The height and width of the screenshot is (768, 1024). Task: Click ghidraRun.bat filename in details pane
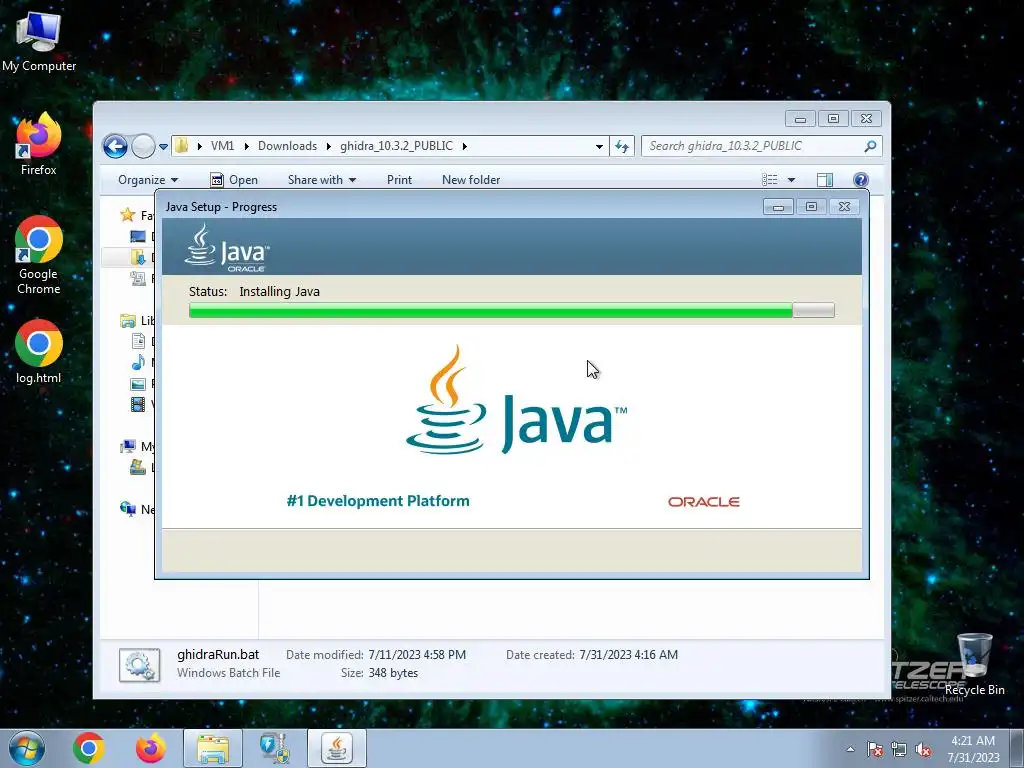click(x=218, y=654)
